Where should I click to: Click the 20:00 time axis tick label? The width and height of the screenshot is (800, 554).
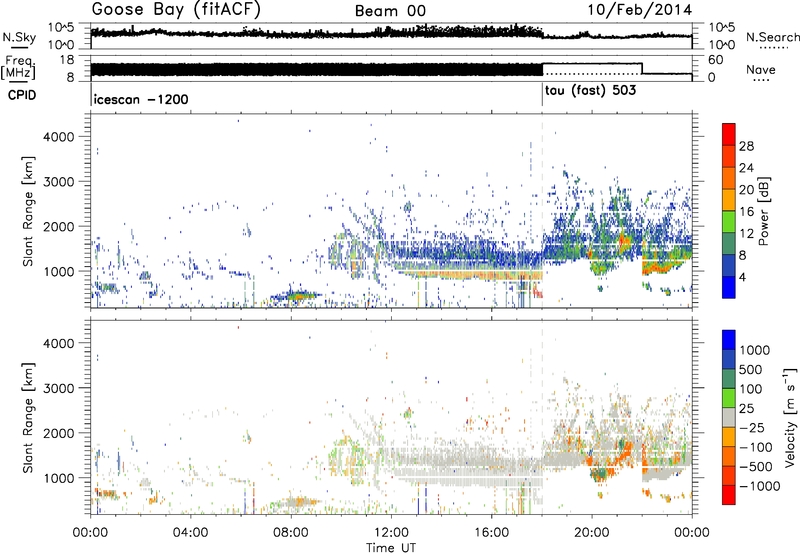pos(592,532)
